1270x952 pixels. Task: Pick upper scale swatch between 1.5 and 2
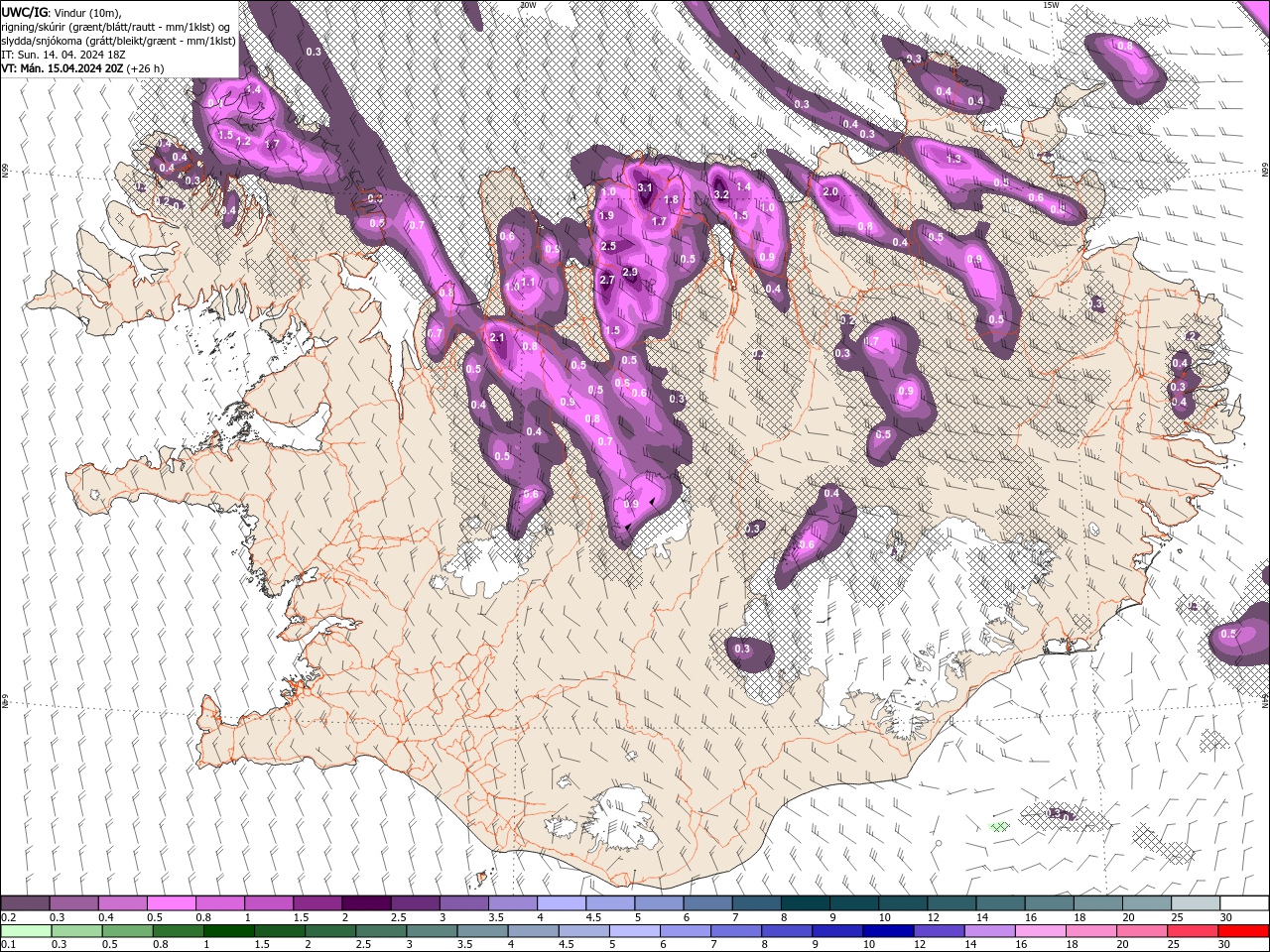pyautogui.click(x=317, y=903)
